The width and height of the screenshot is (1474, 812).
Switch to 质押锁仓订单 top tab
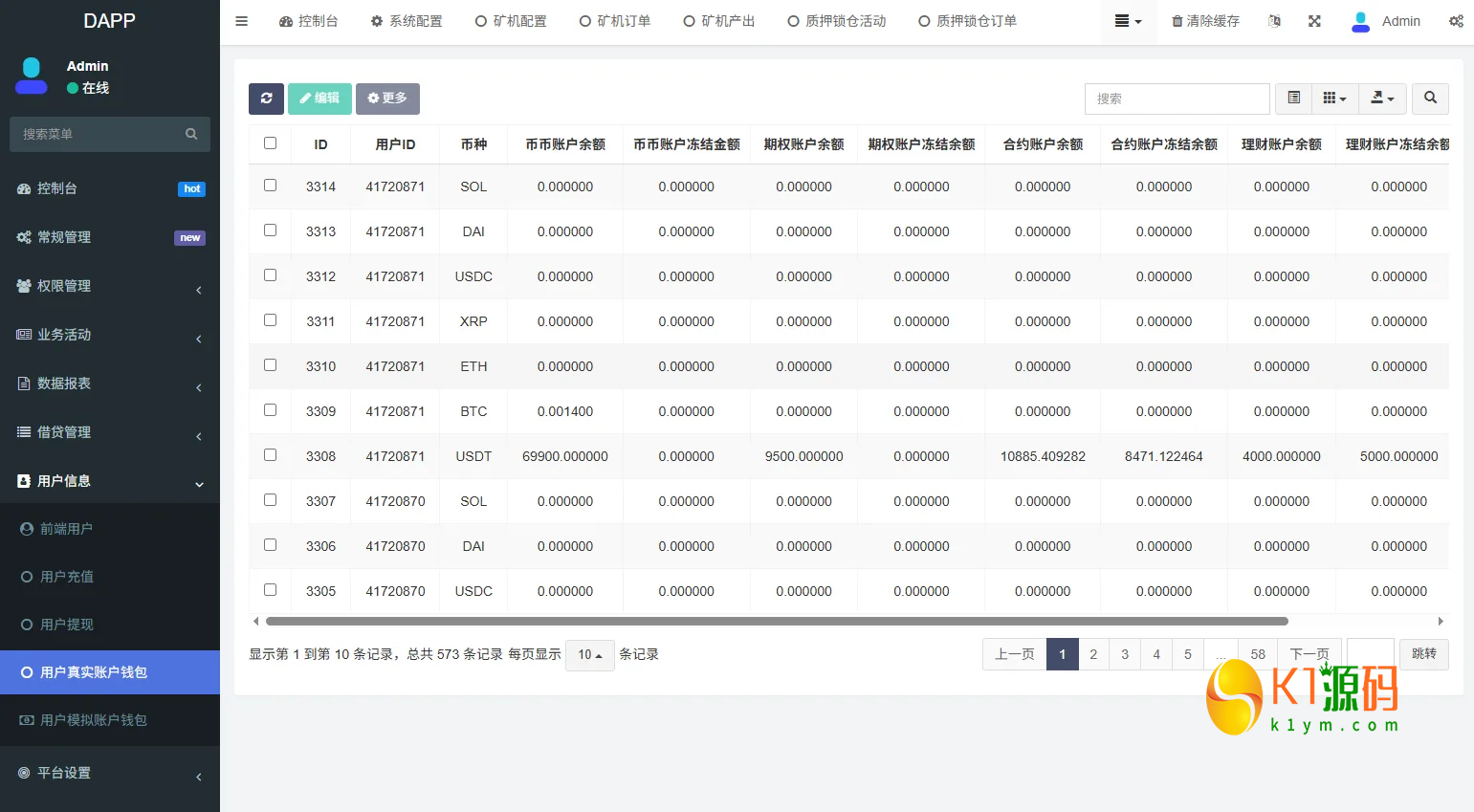click(x=968, y=21)
